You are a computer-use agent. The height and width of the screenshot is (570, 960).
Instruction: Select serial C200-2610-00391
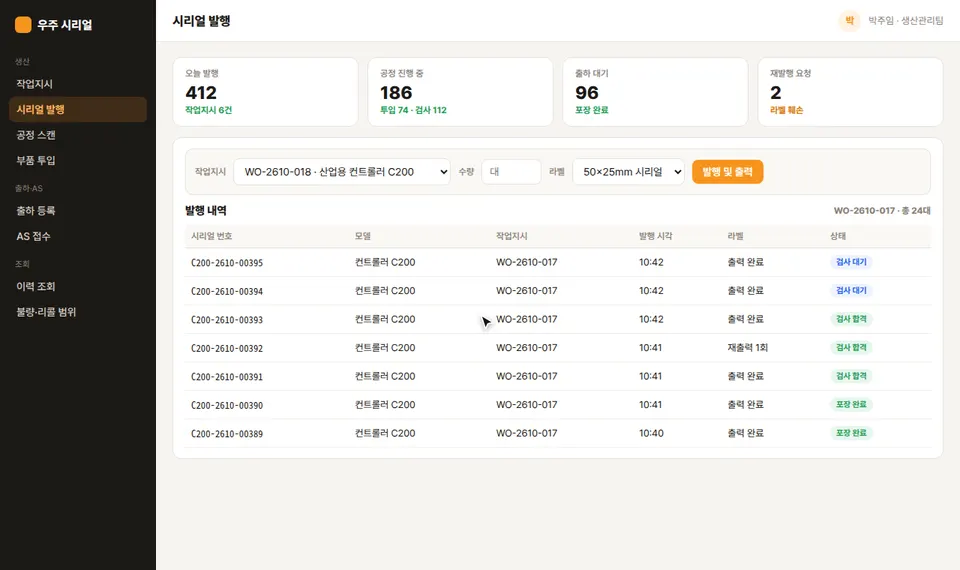tap(227, 377)
